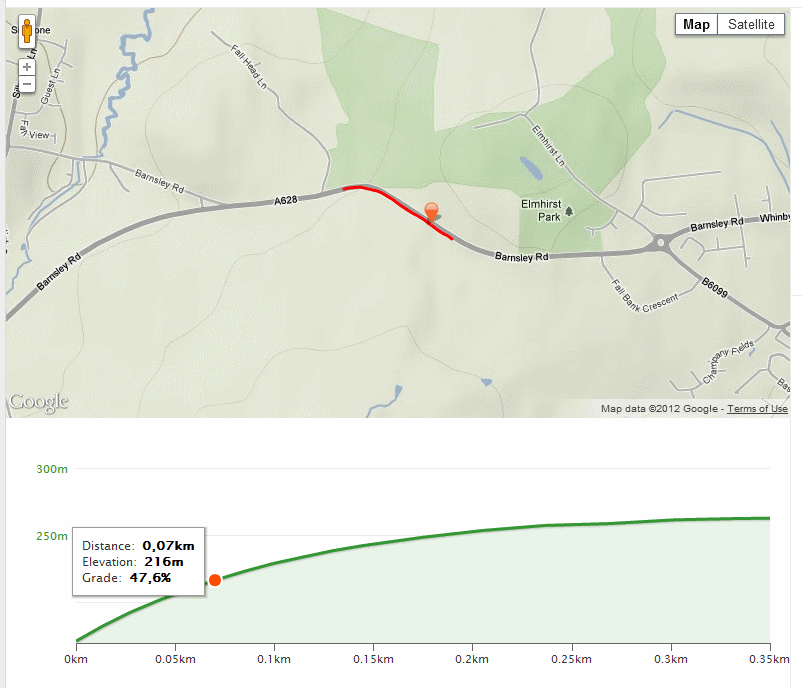Click the Elmhirst Park tree icon

(569, 211)
